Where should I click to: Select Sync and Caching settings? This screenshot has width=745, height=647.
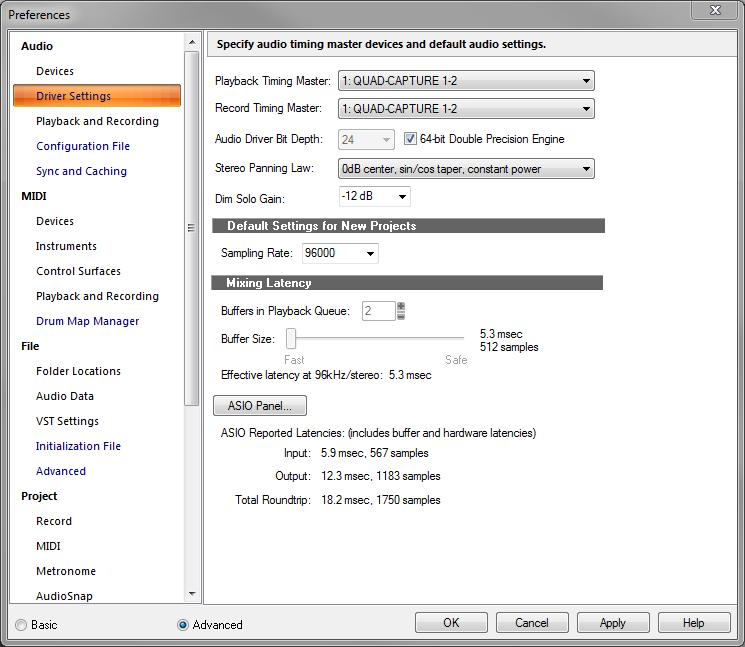[81, 171]
